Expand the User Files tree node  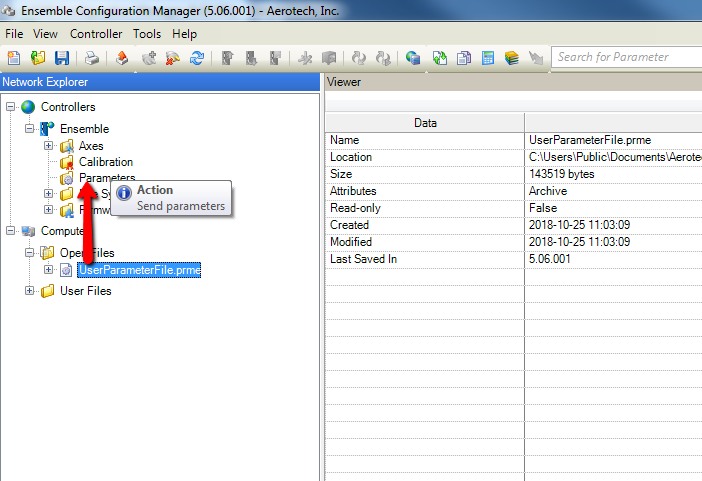pos(31,291)
